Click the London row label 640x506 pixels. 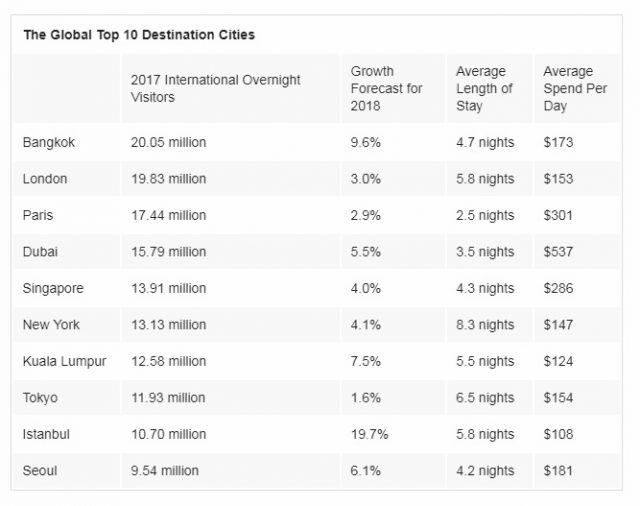[45, 179]
